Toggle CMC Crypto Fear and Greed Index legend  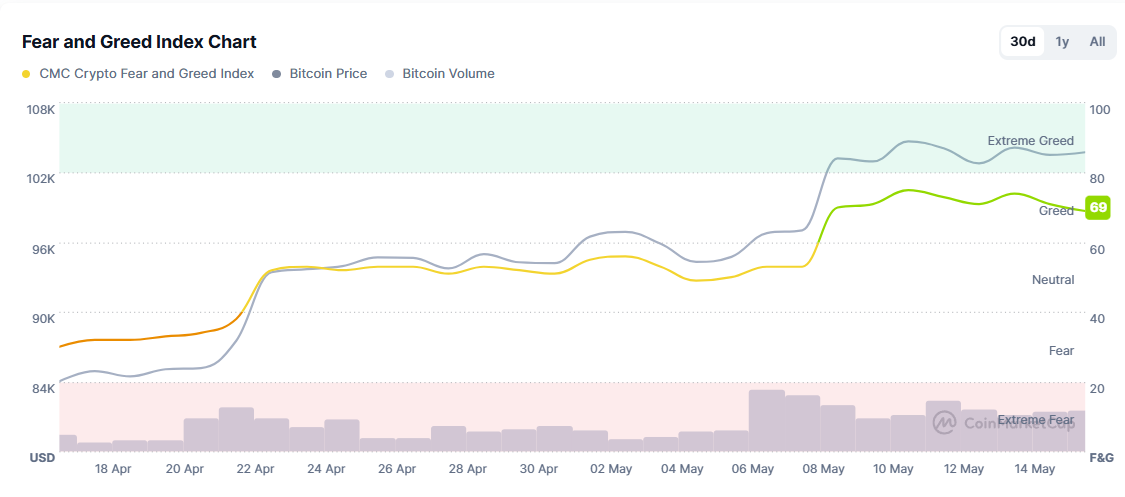pyautogui.click(x=146, y=74)
